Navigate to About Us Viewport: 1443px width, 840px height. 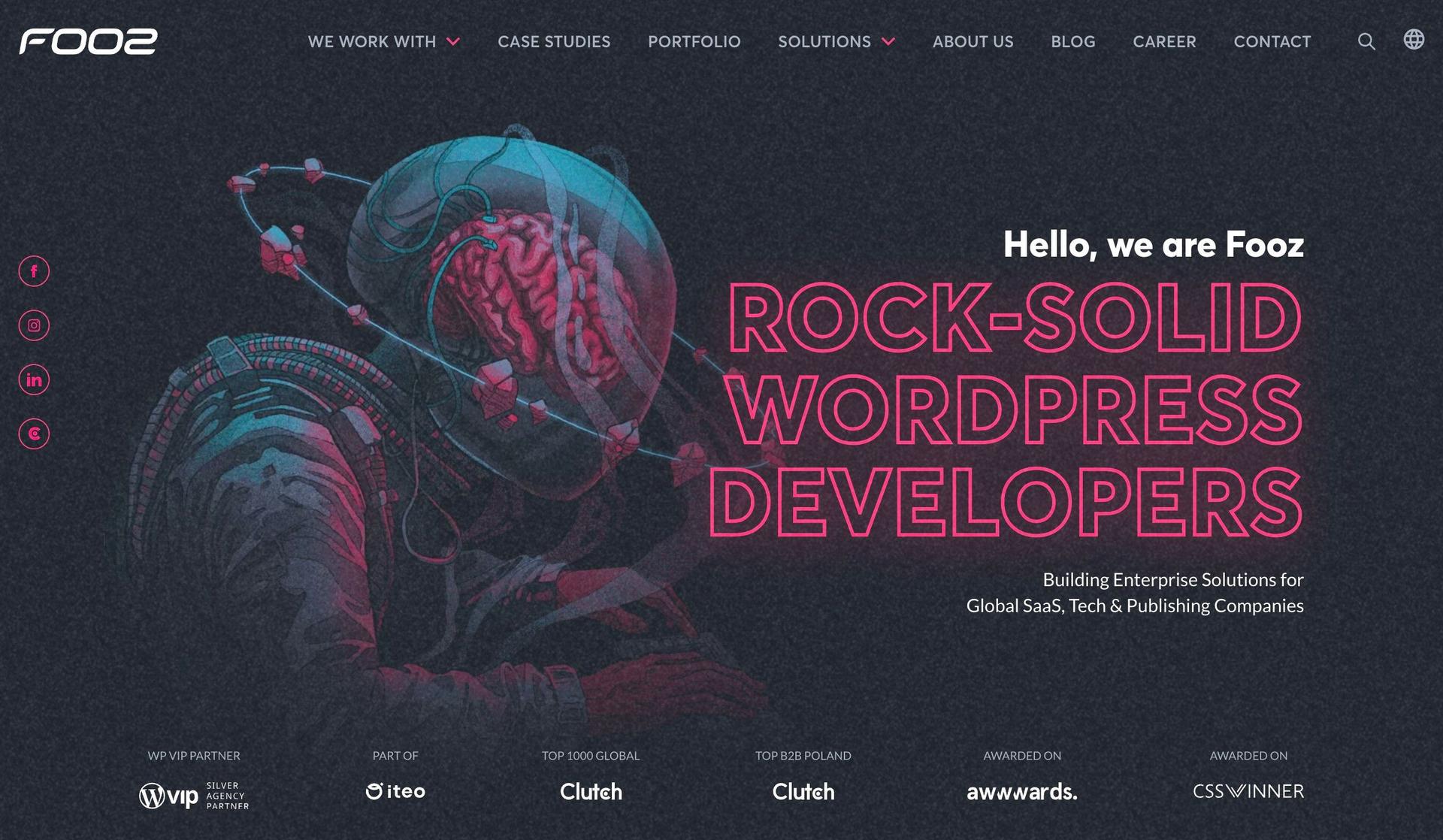pos(973,42)
